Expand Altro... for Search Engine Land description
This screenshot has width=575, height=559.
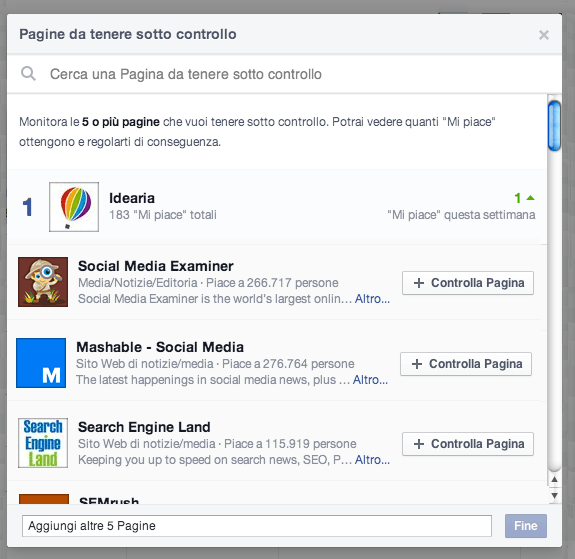[x=372, y=460]
